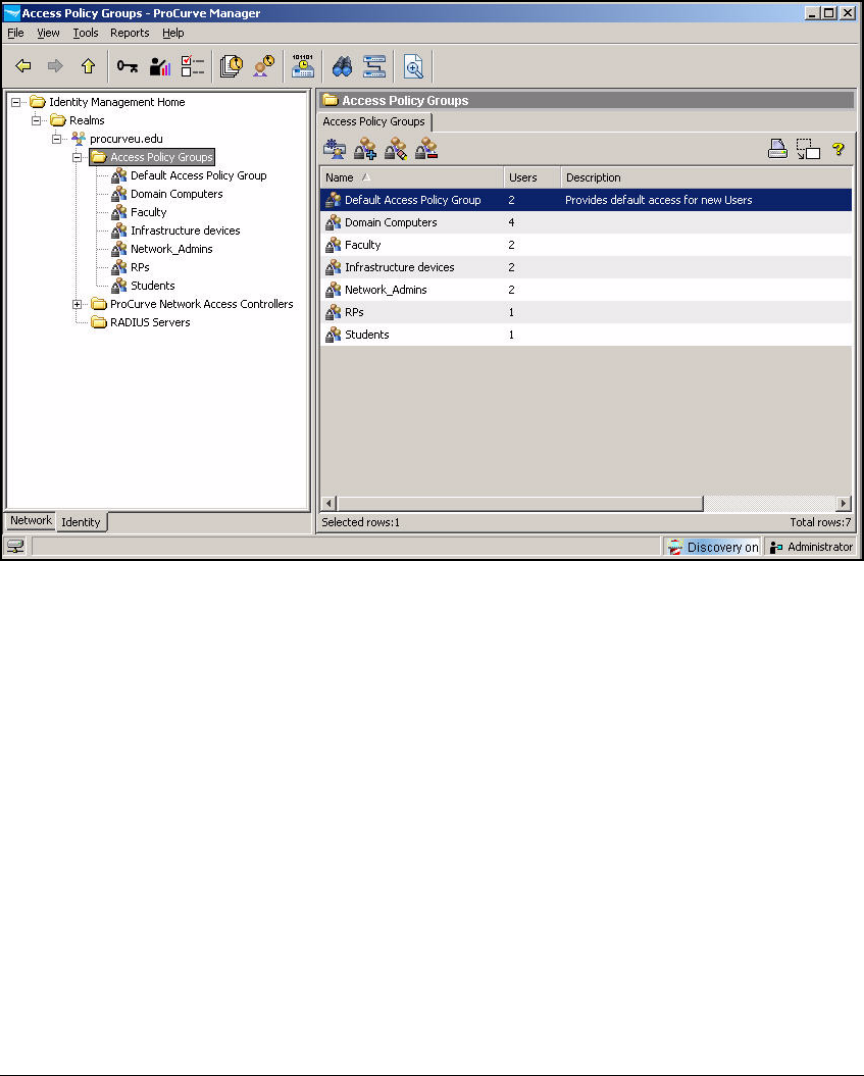Click the detach window icon
The image size is (864, 1076).
click(808, 149)
